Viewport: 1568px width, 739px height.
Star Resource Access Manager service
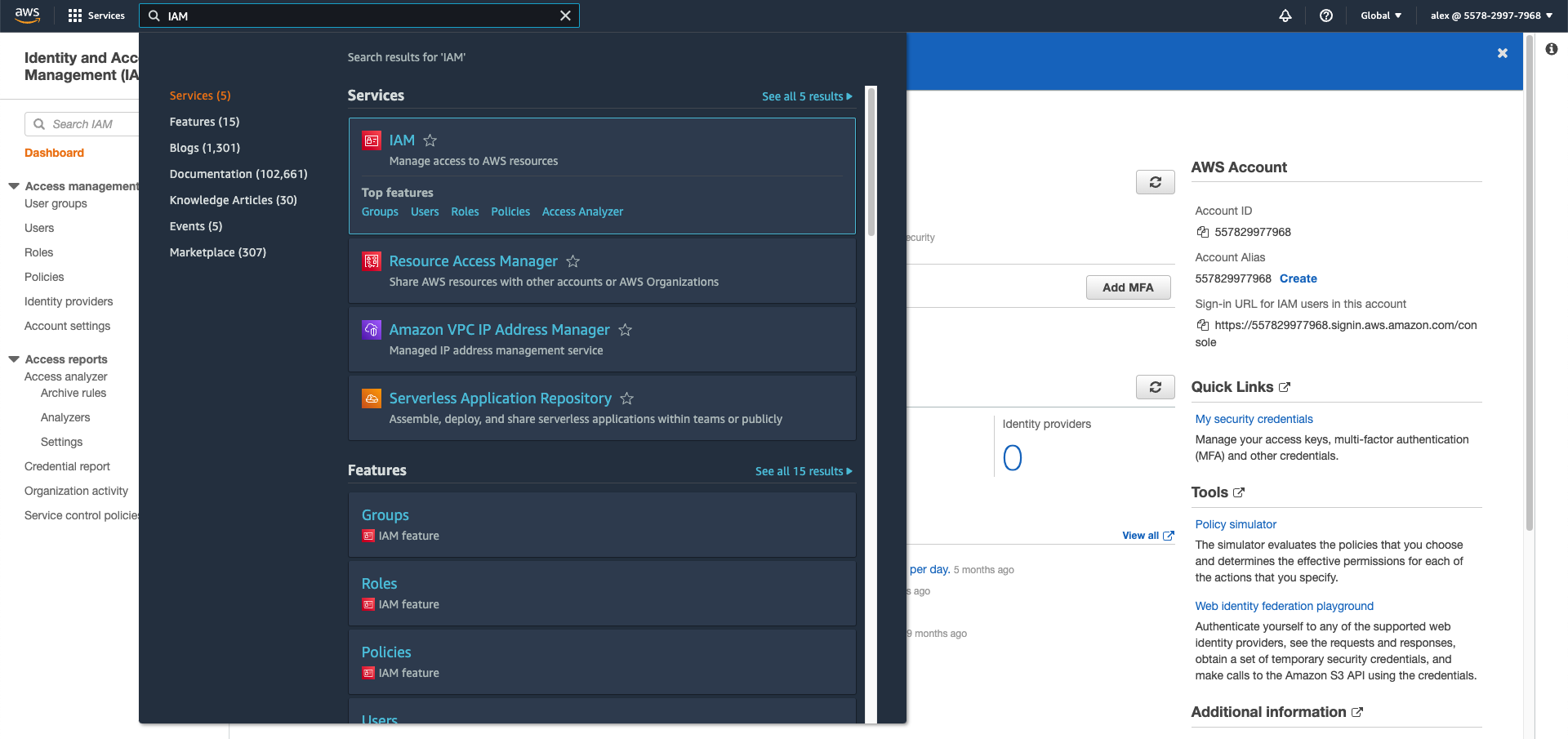[573, 261]
